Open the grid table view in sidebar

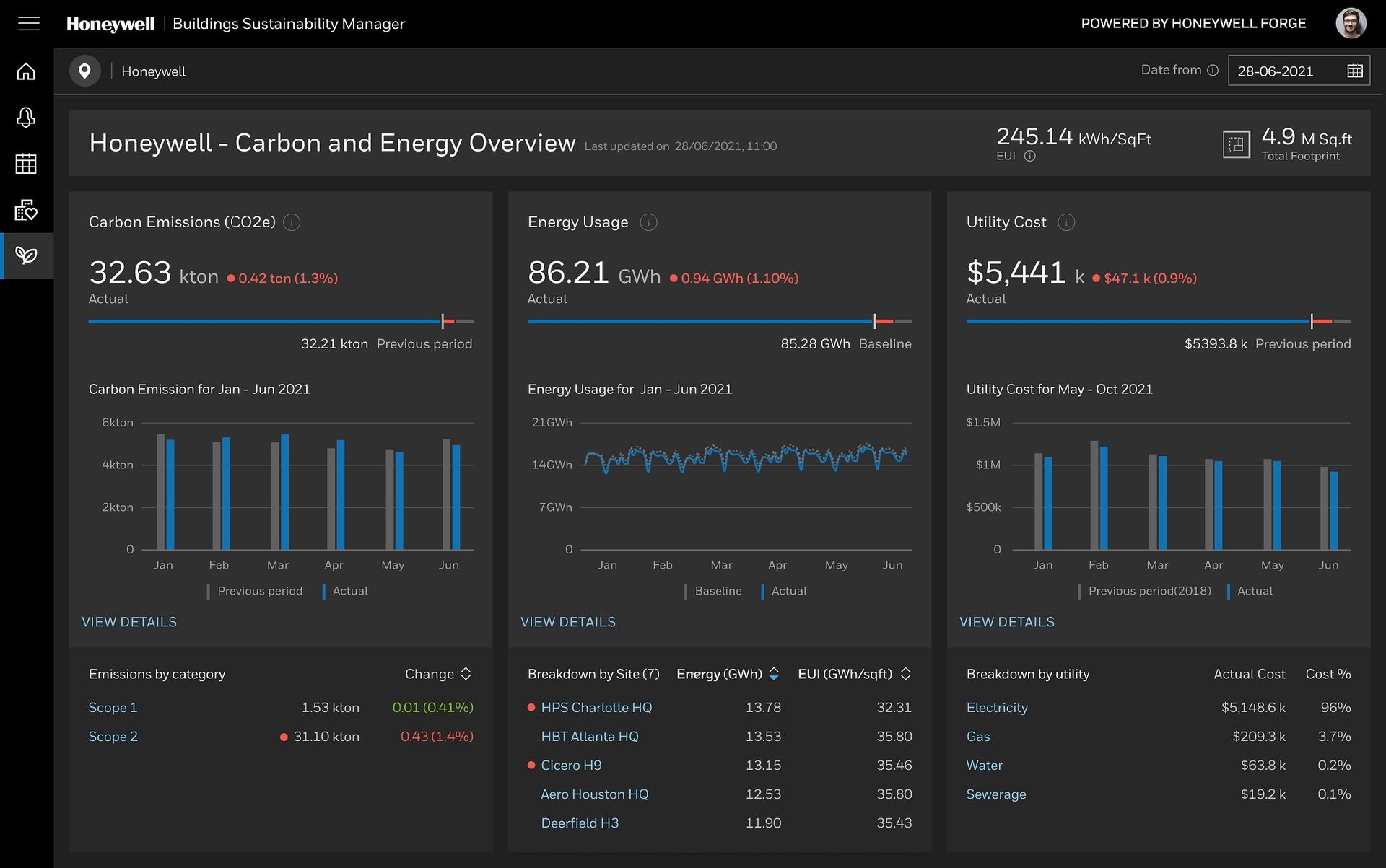click(x=26, y=164)
